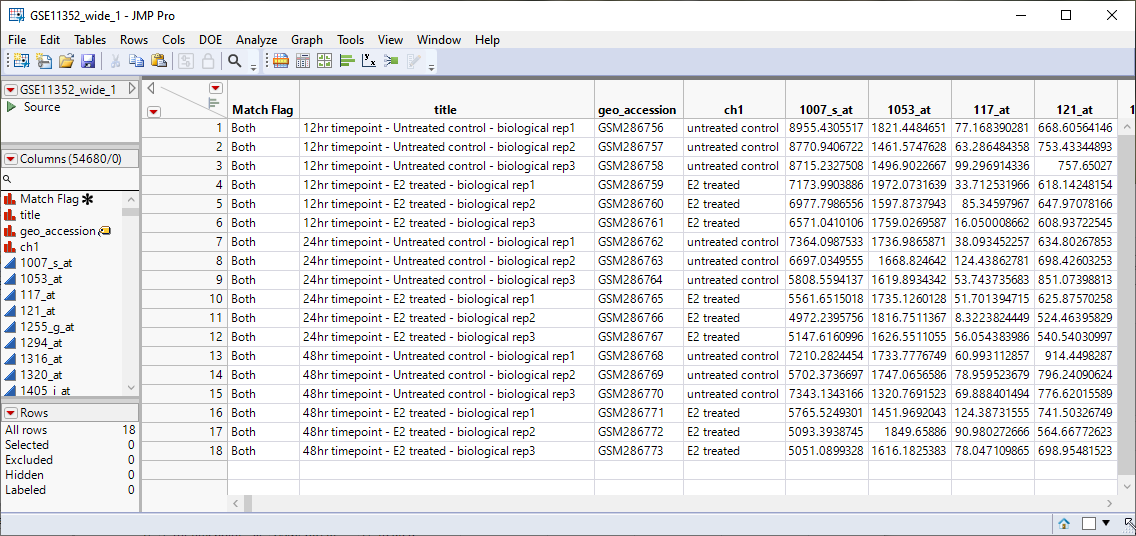Click the Fit Y by X icon
1136x536 pixels.
click(x=369, y=62)
